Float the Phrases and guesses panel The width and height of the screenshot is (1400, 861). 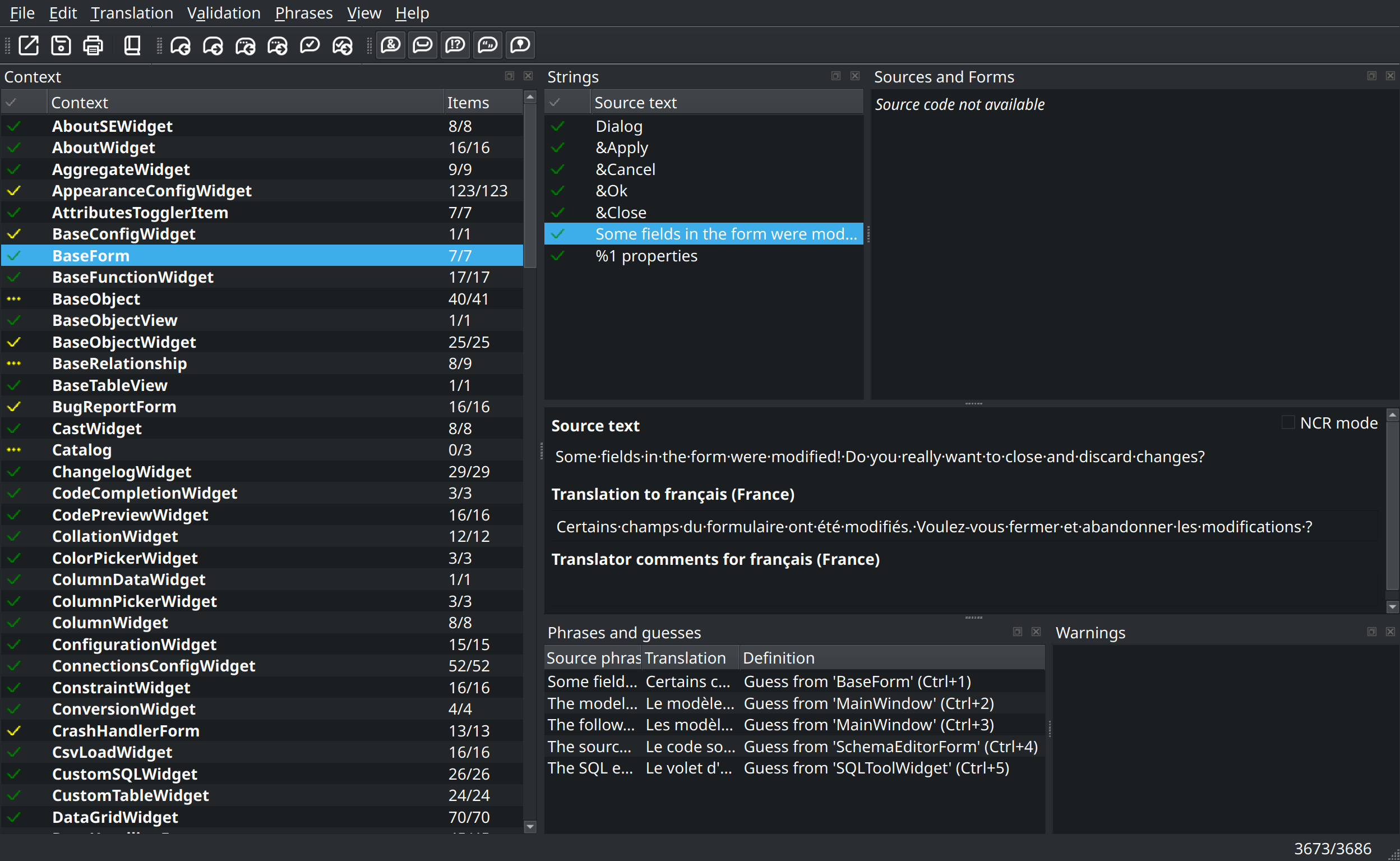pyautogui.click(x=1018, y=632)
